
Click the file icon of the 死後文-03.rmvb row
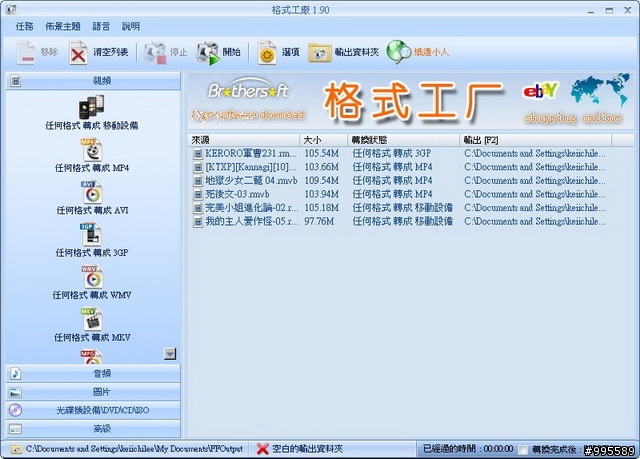[198, 195]
